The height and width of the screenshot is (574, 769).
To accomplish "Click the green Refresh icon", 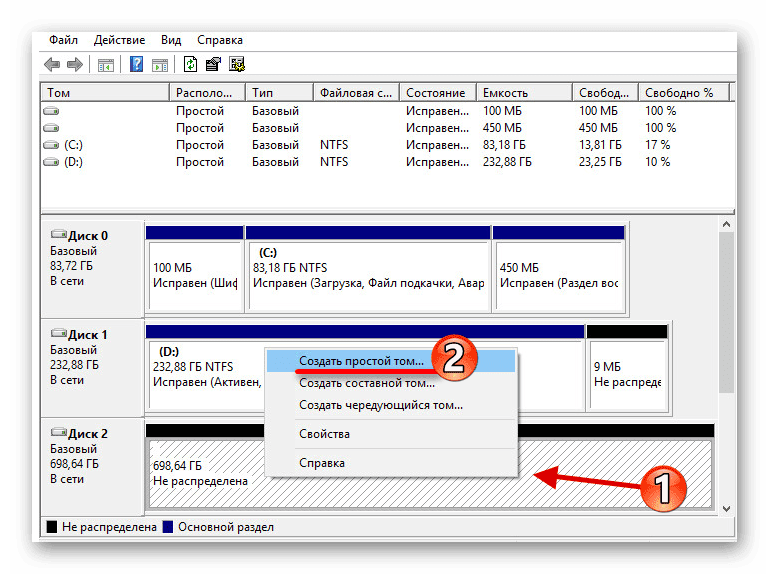I will coord(190,64).
